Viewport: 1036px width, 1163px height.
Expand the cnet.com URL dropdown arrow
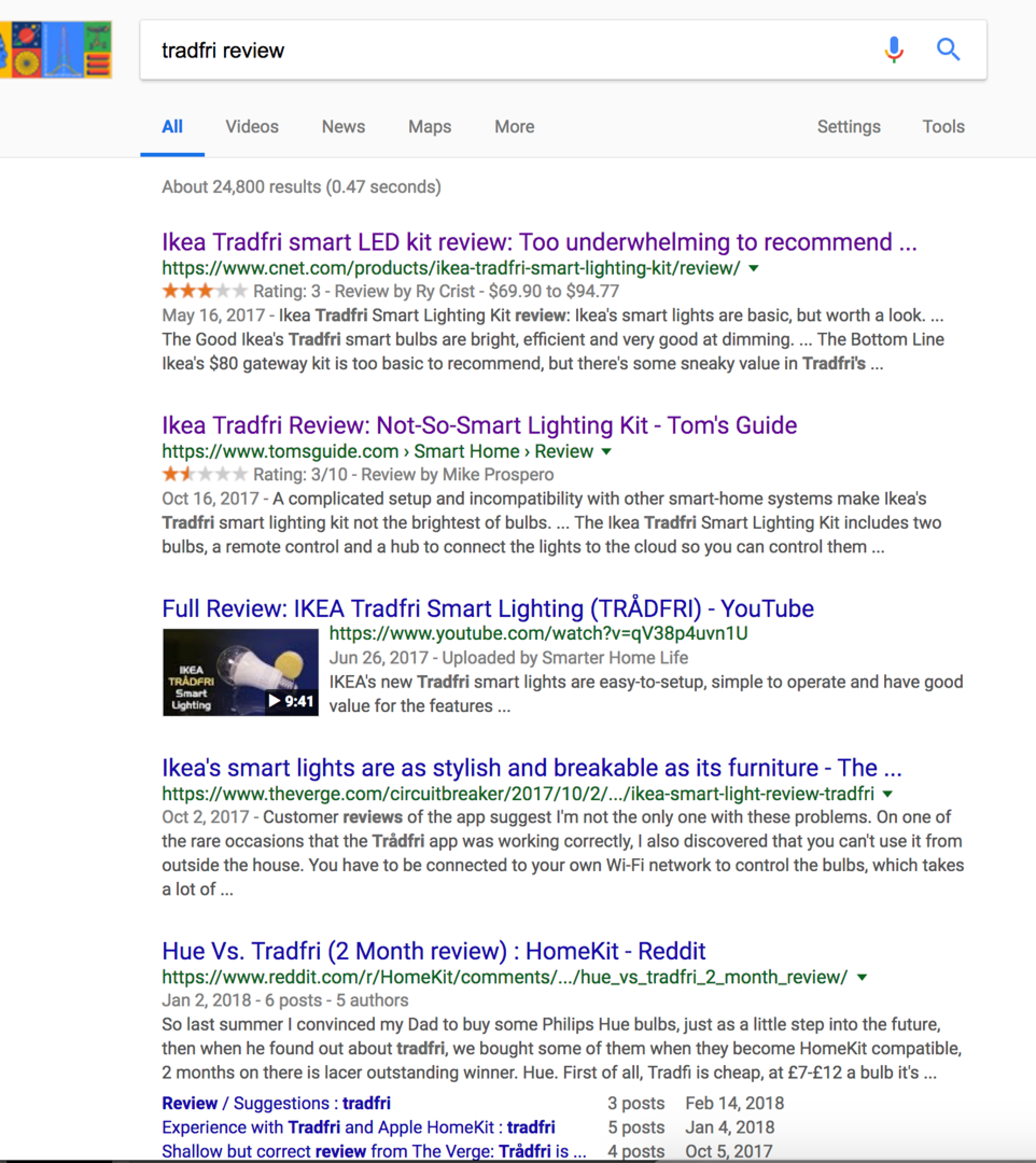coord(754,268)
